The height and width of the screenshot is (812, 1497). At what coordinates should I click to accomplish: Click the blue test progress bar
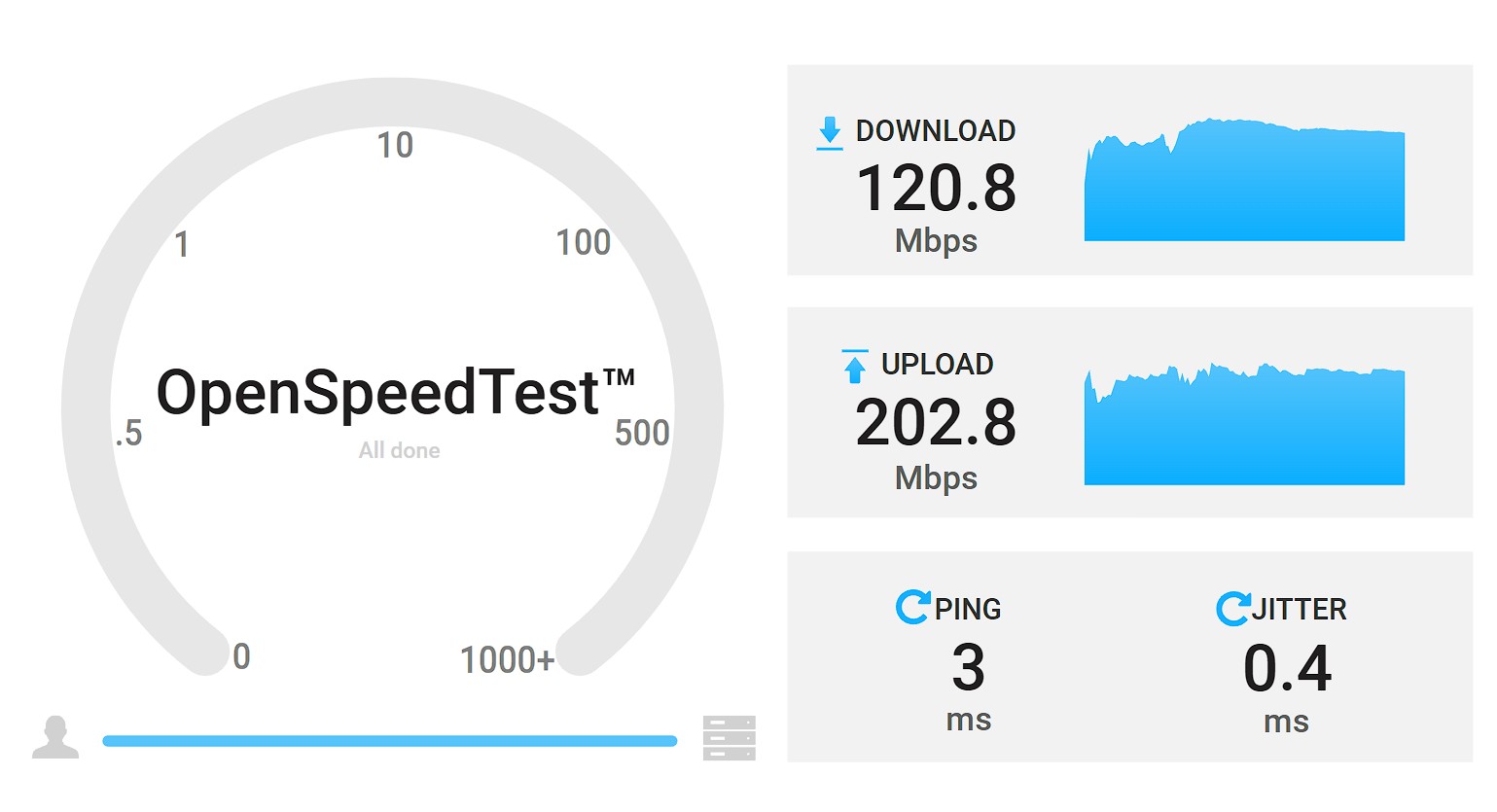[389, 741]
